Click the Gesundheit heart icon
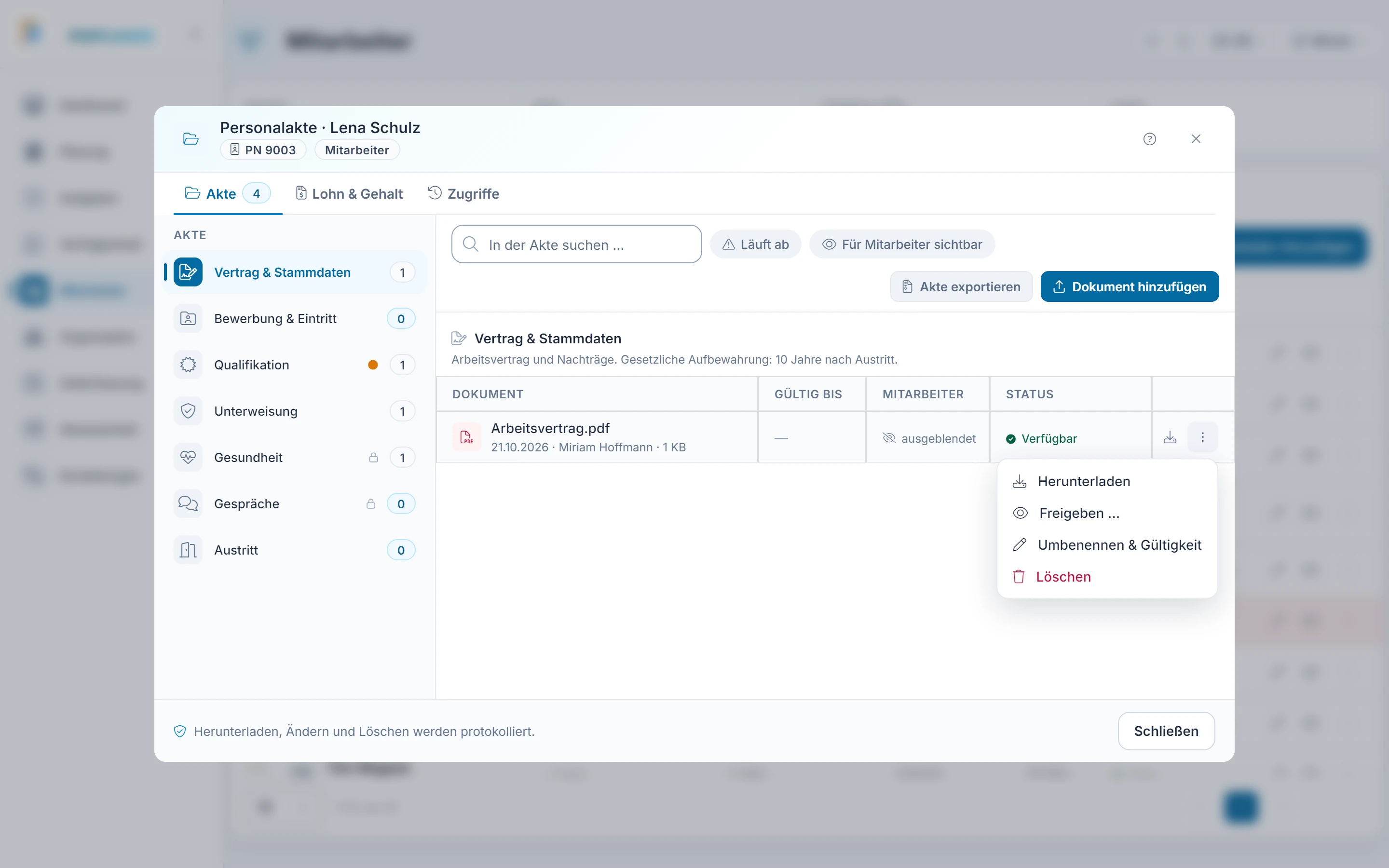Screen dimensions: 1389x868 tap(188, 458)
